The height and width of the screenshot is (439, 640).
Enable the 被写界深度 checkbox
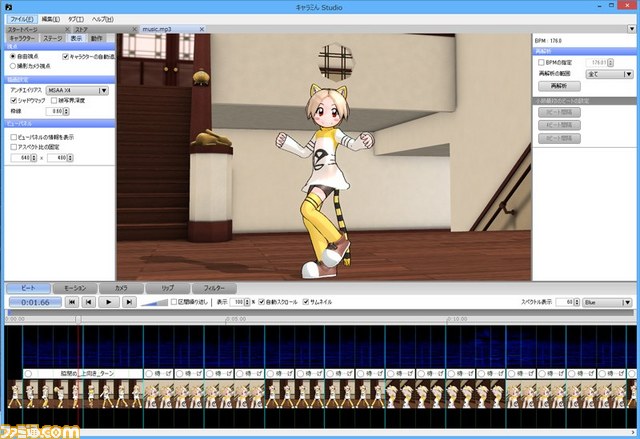54,100
